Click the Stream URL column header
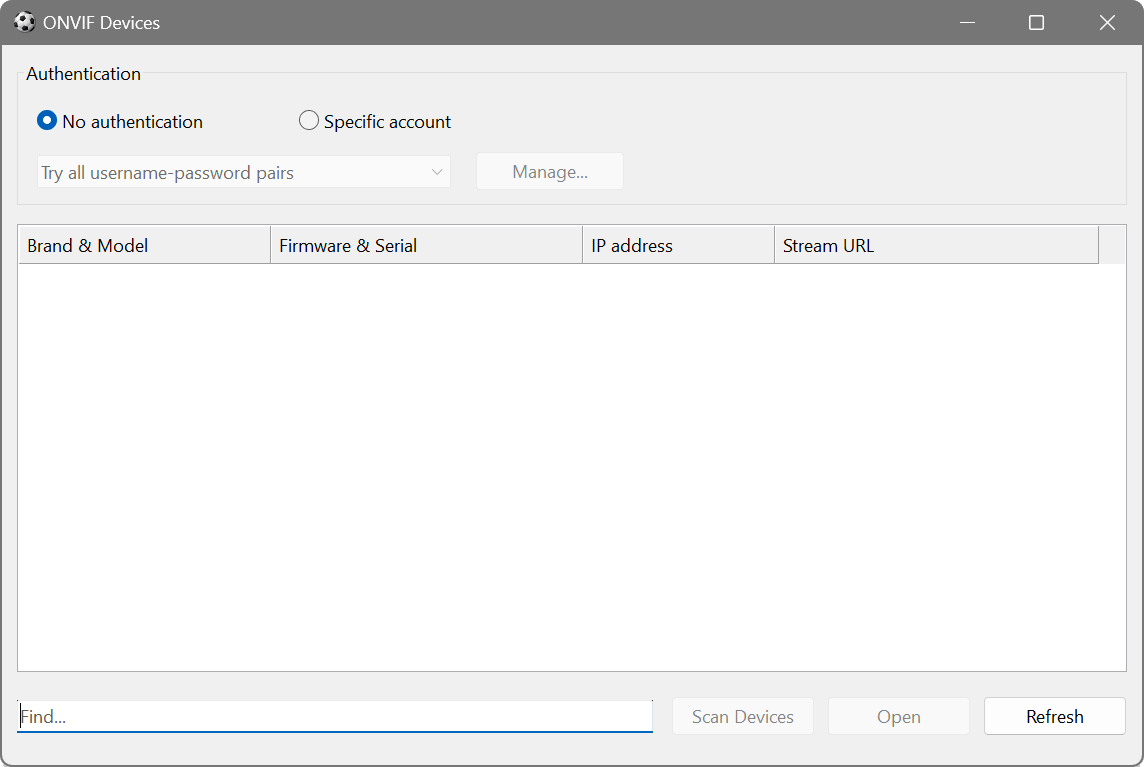 (936, 245)
